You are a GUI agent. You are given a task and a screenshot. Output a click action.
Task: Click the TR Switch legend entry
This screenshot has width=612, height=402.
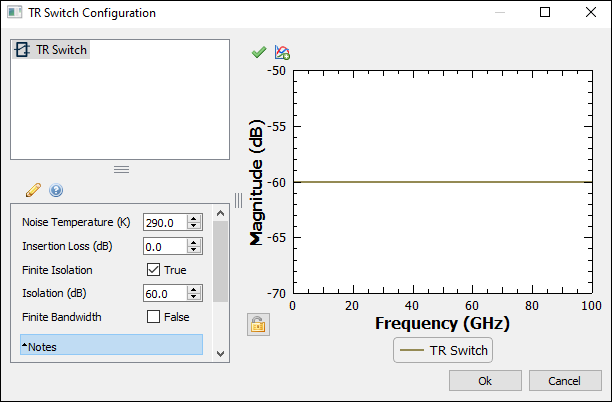point(443,350)
